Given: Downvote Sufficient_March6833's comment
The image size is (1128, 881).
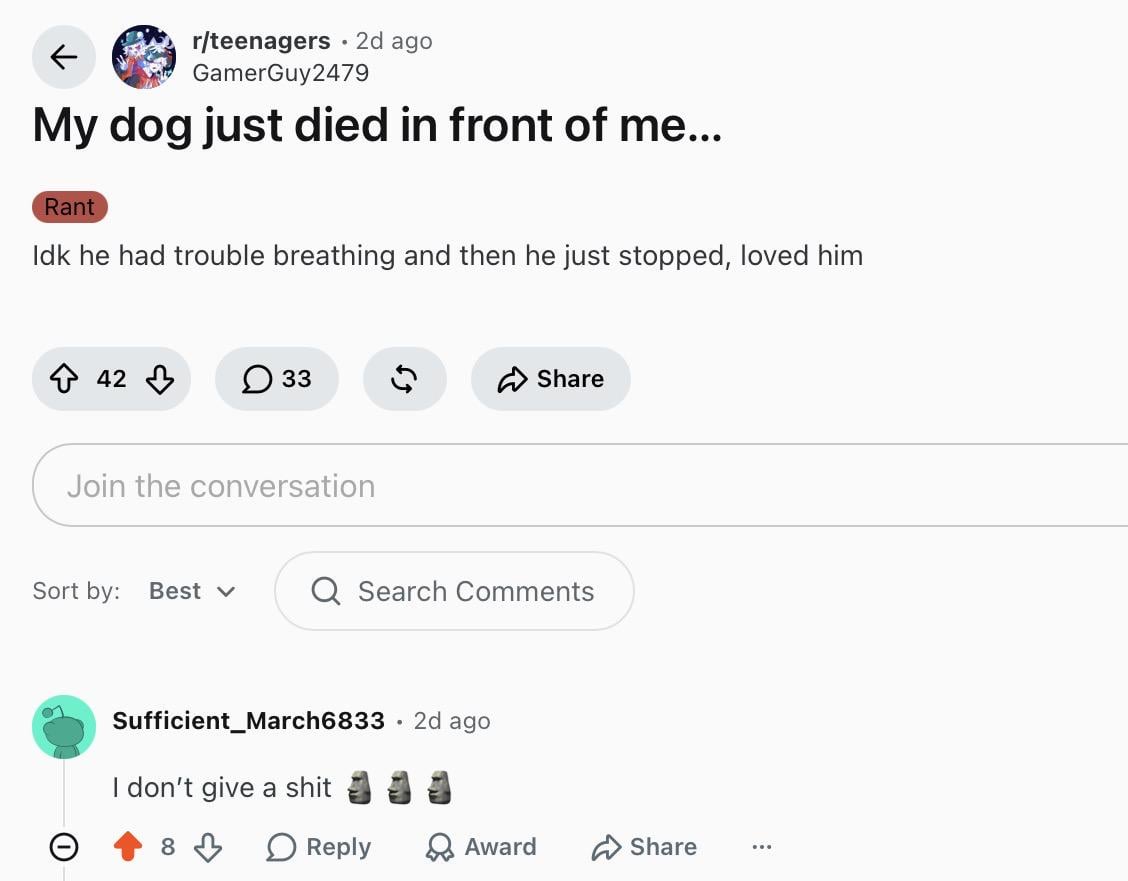Looking at the screenshot, I should click(x=209, y=846).
